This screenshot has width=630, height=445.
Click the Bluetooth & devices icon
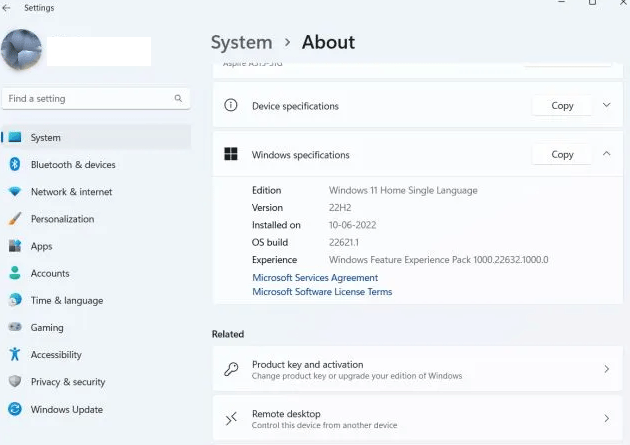pyautogui.click(x=15, y=165)
